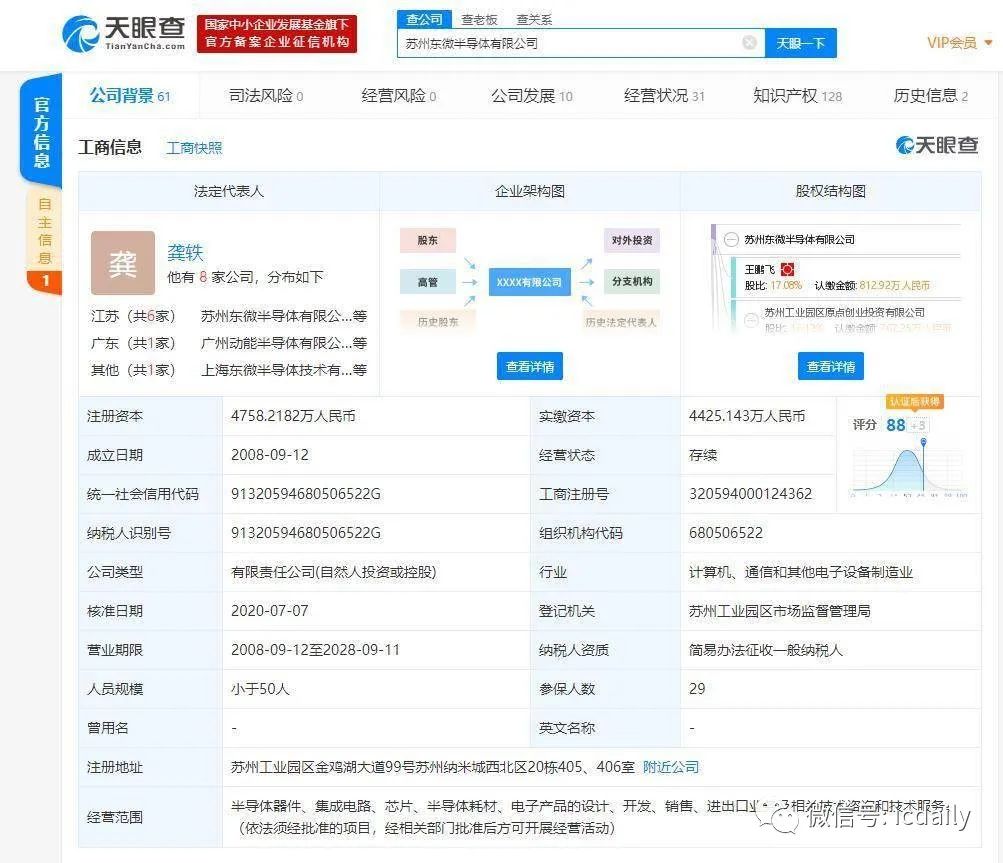This screenshot has height=863, width=1003.
Task: Click the insured count value 29
Action: [697, 689]
